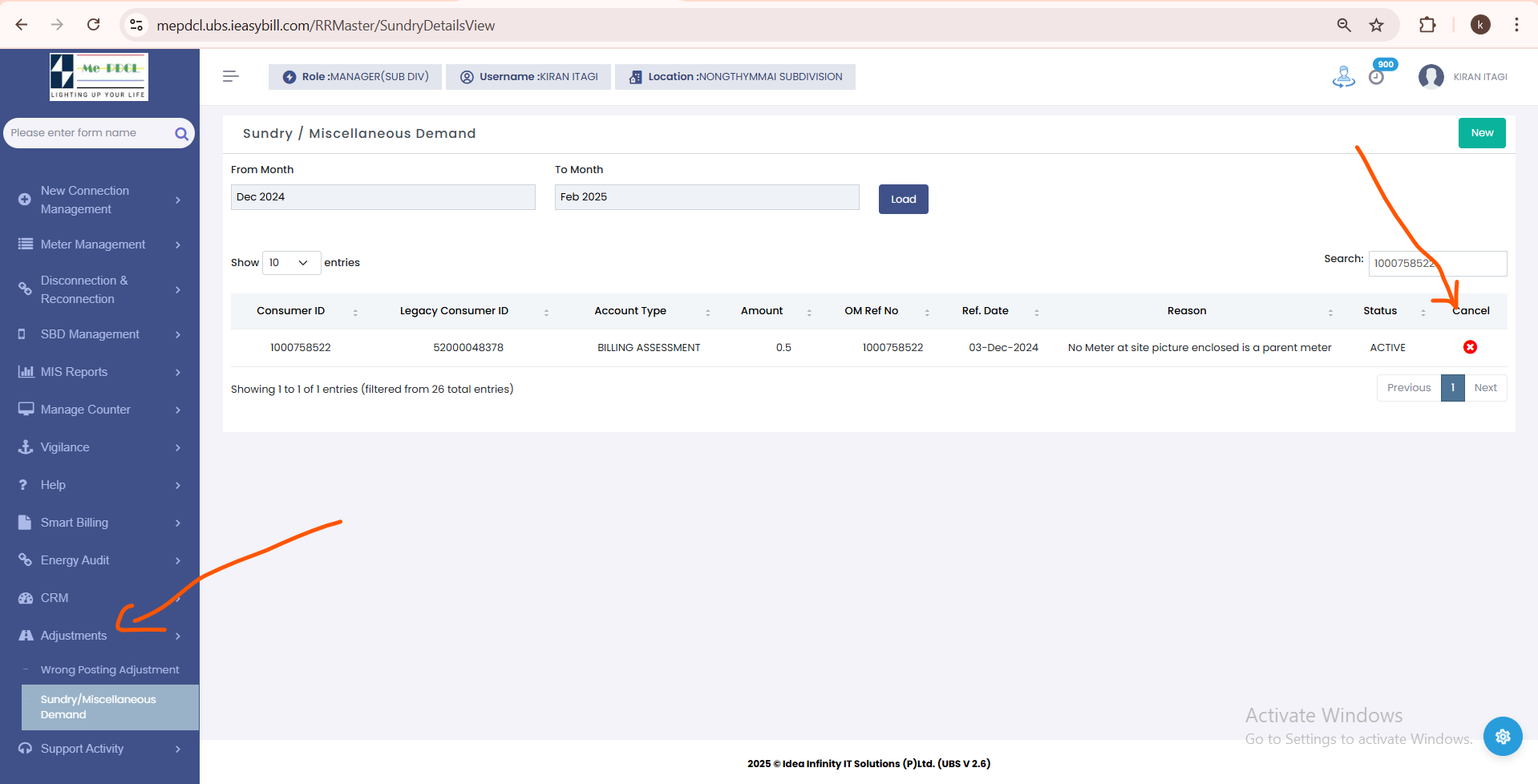Toggle the sidebar hamburger menu icon
The image size is (1538, 784).
tap(230, 76)
